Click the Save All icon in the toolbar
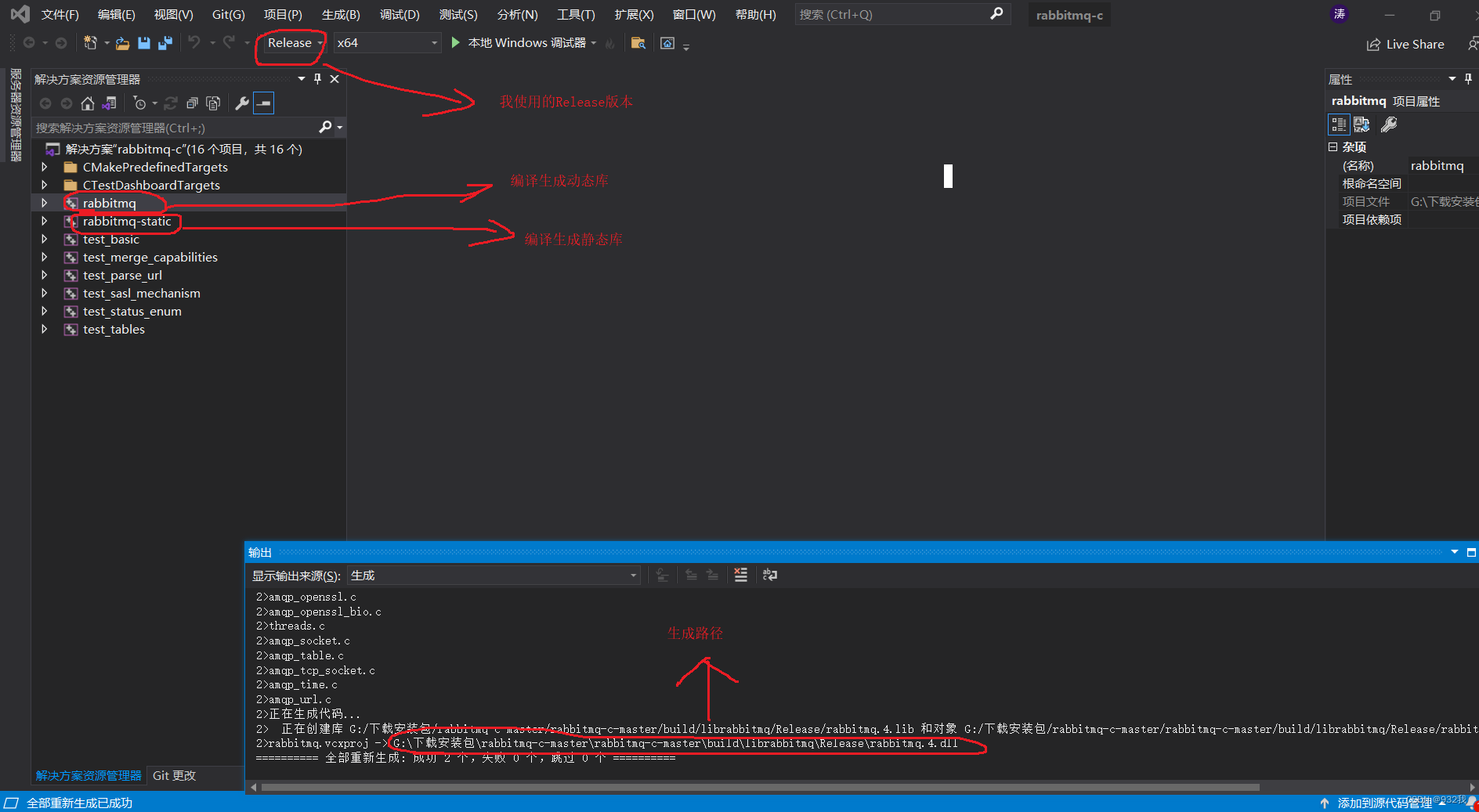 coord(165,42)
